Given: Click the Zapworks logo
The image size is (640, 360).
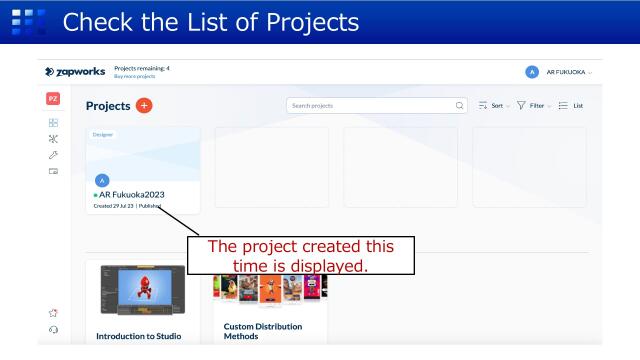Looking at the screenshot, I should [x=75, y=72].
